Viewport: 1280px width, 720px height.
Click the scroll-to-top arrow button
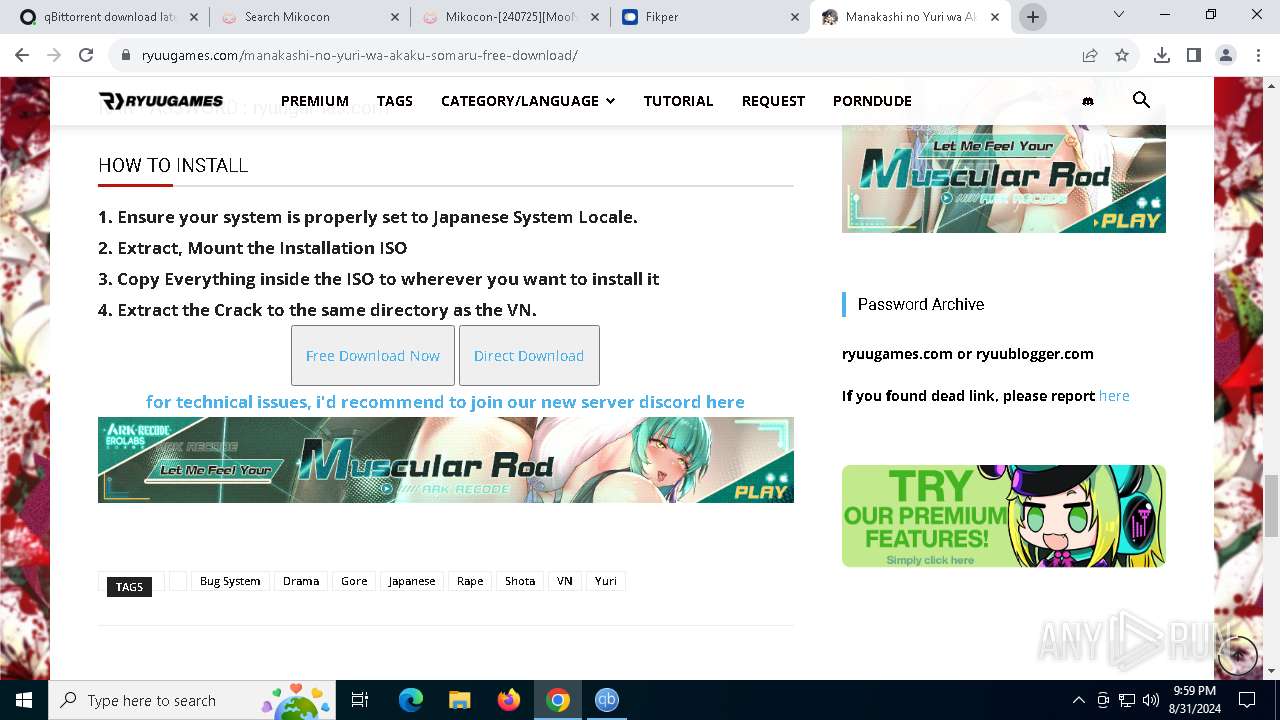pos(1238,655)
